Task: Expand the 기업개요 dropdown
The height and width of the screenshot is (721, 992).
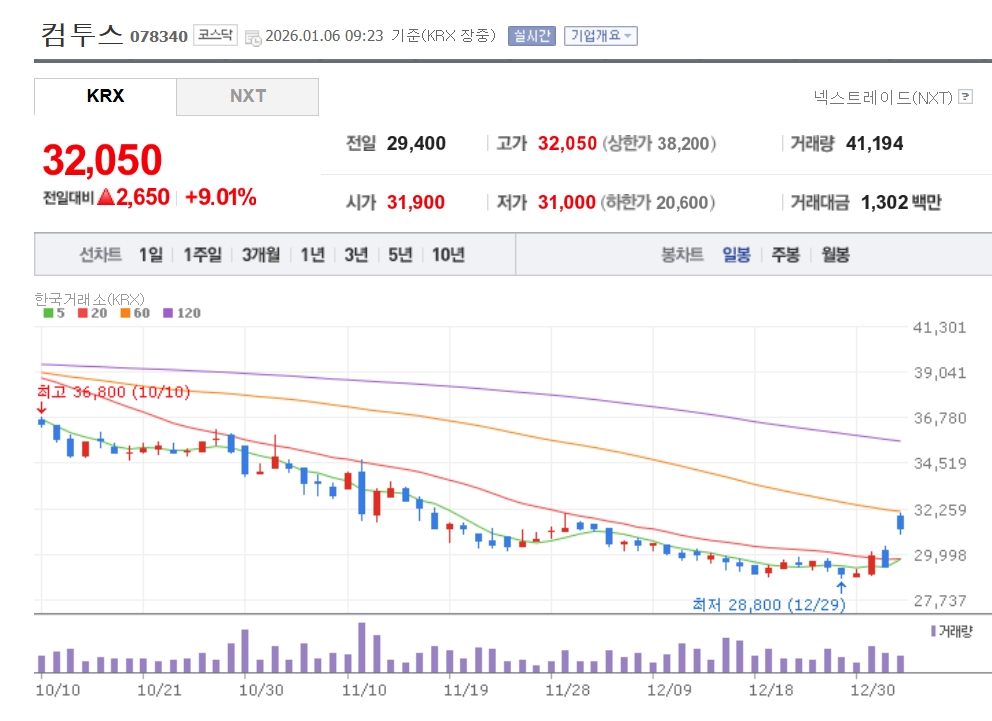Action: [x=600, y=36]
